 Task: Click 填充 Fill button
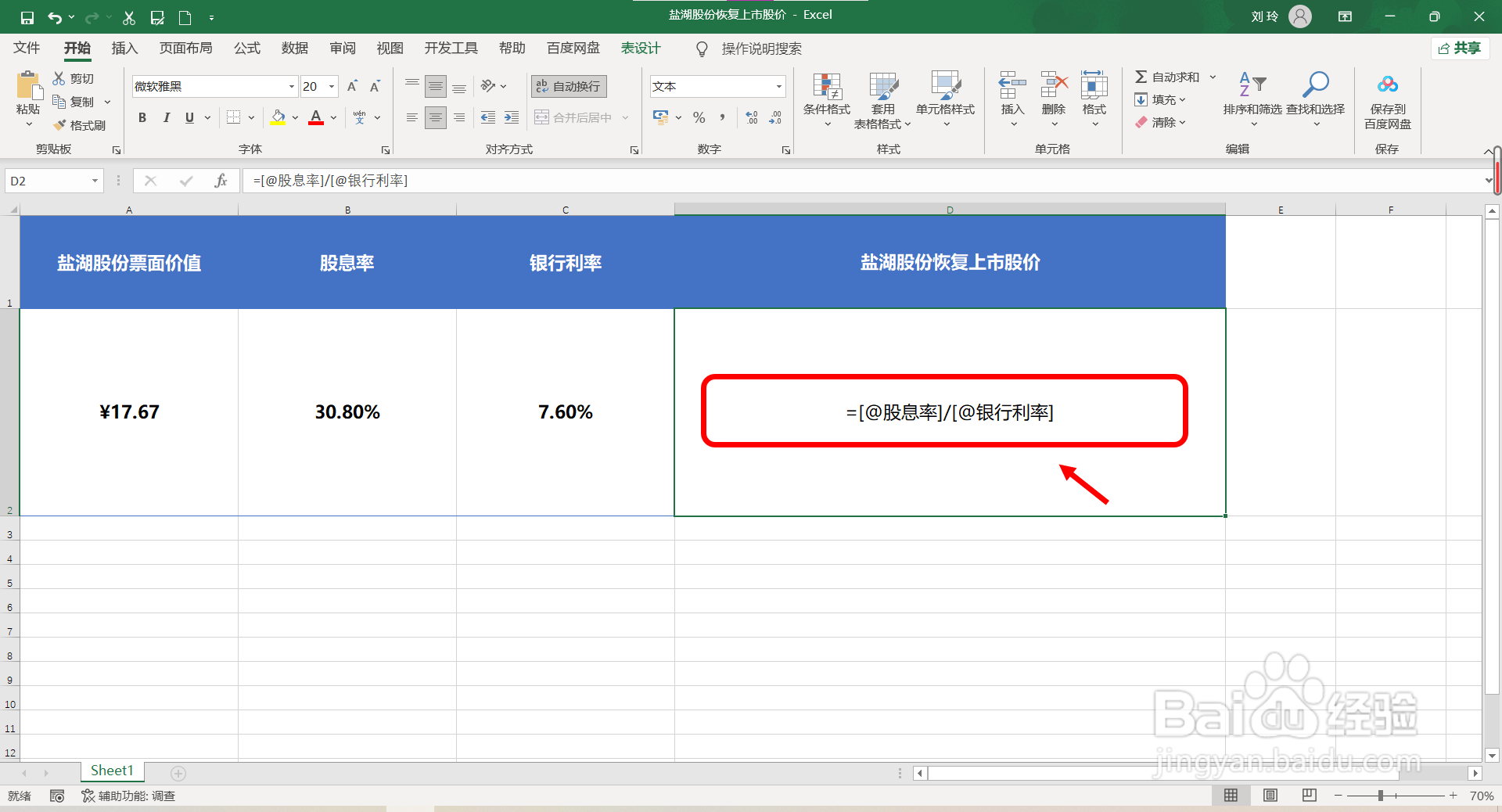1160,99
